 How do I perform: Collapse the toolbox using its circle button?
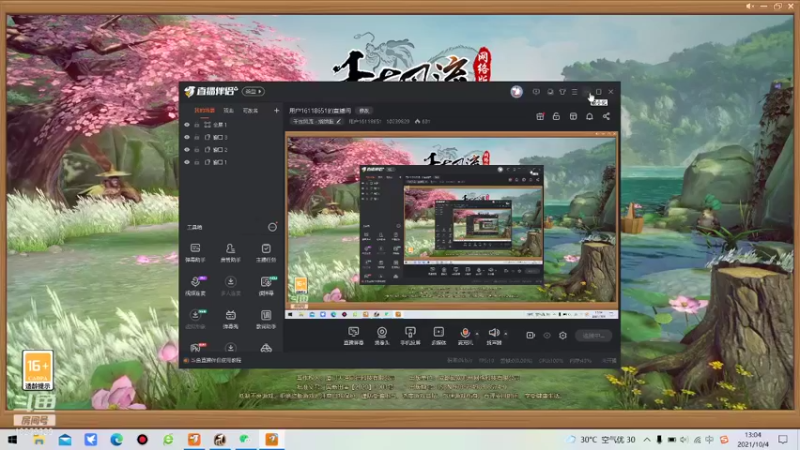272,227
